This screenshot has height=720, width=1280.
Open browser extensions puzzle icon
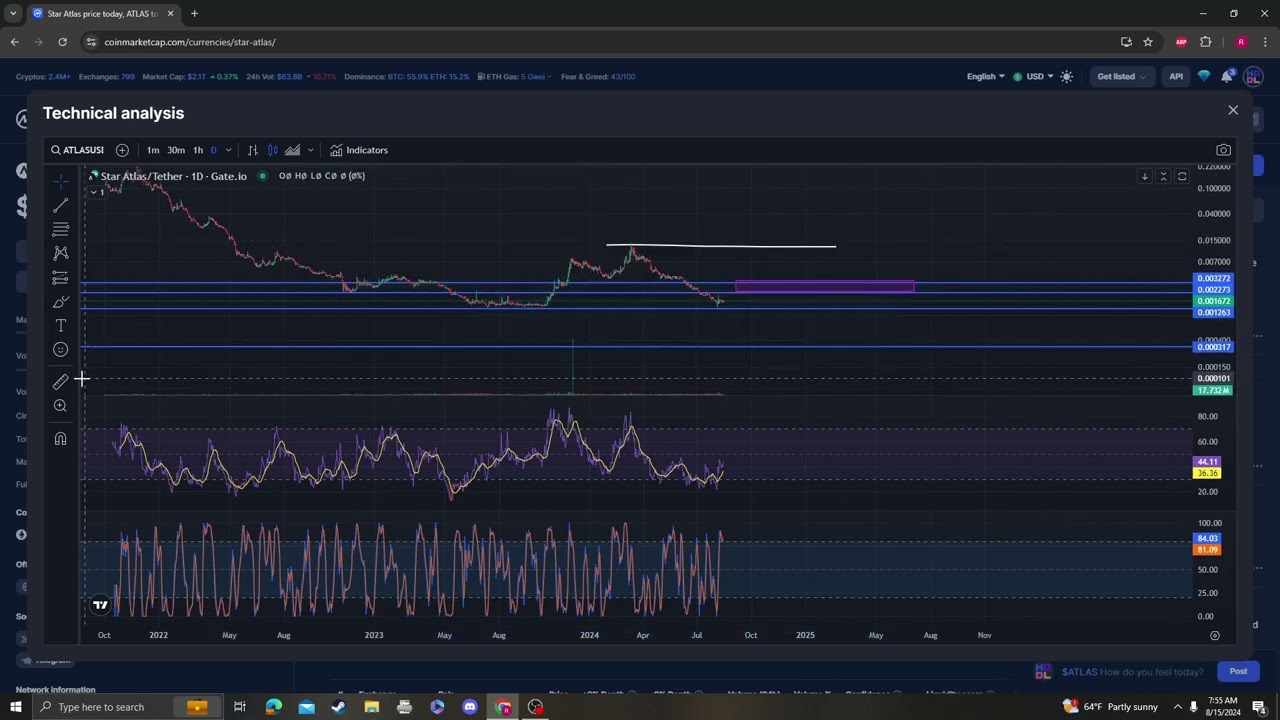1205,42
